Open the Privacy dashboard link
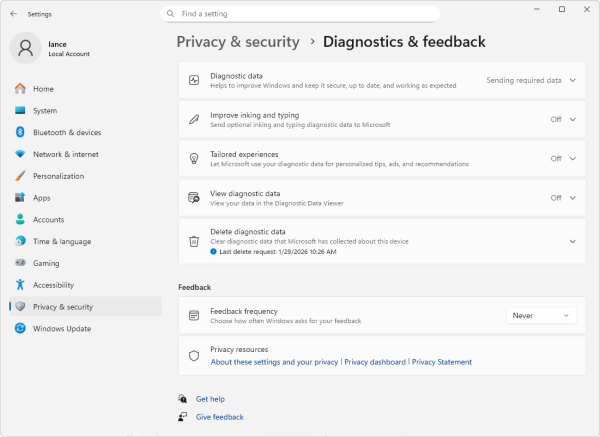Screen dimensions: 600x437 375,362
